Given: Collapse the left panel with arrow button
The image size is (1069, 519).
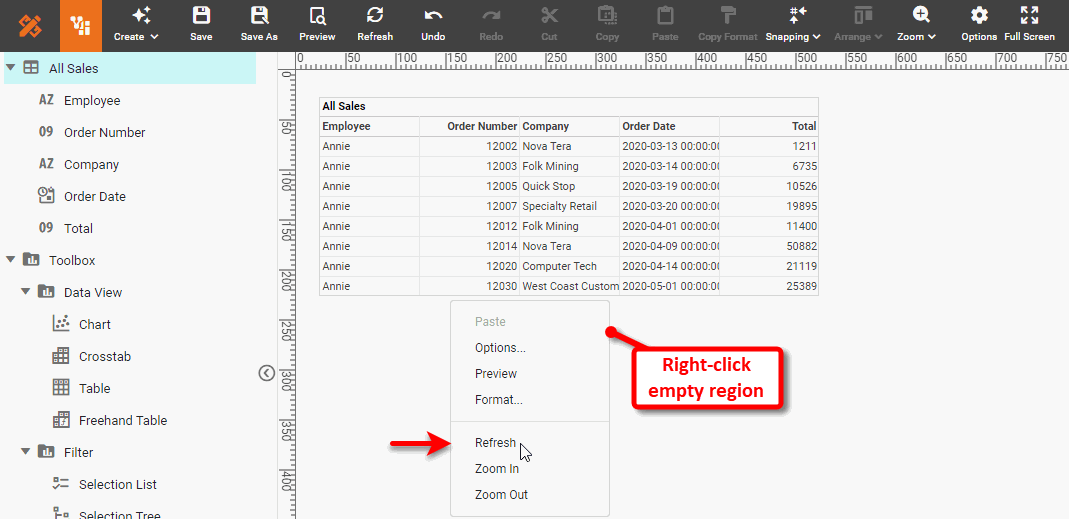Looking at the screenshot, I should pyautogui.click(x=266, y=373).
